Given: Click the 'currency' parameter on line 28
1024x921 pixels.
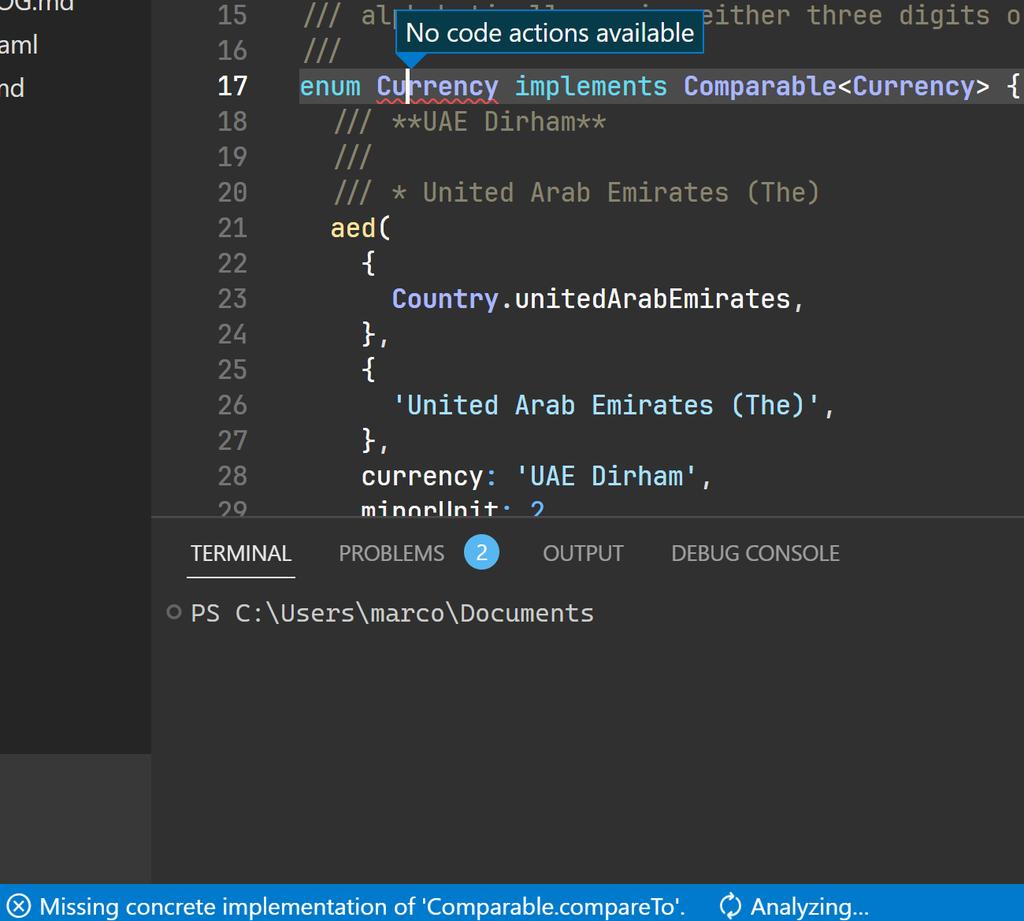Looking at the screenshot, I should click(422, 477).
